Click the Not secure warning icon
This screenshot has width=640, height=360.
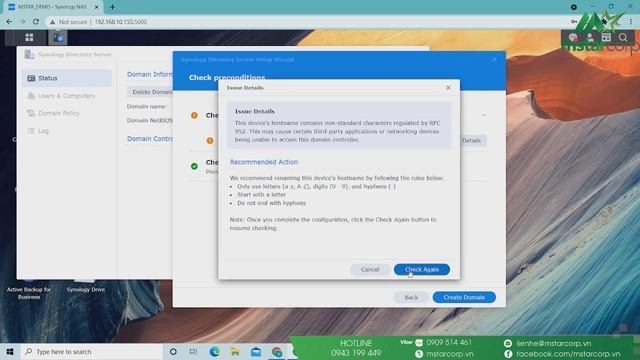53,22
